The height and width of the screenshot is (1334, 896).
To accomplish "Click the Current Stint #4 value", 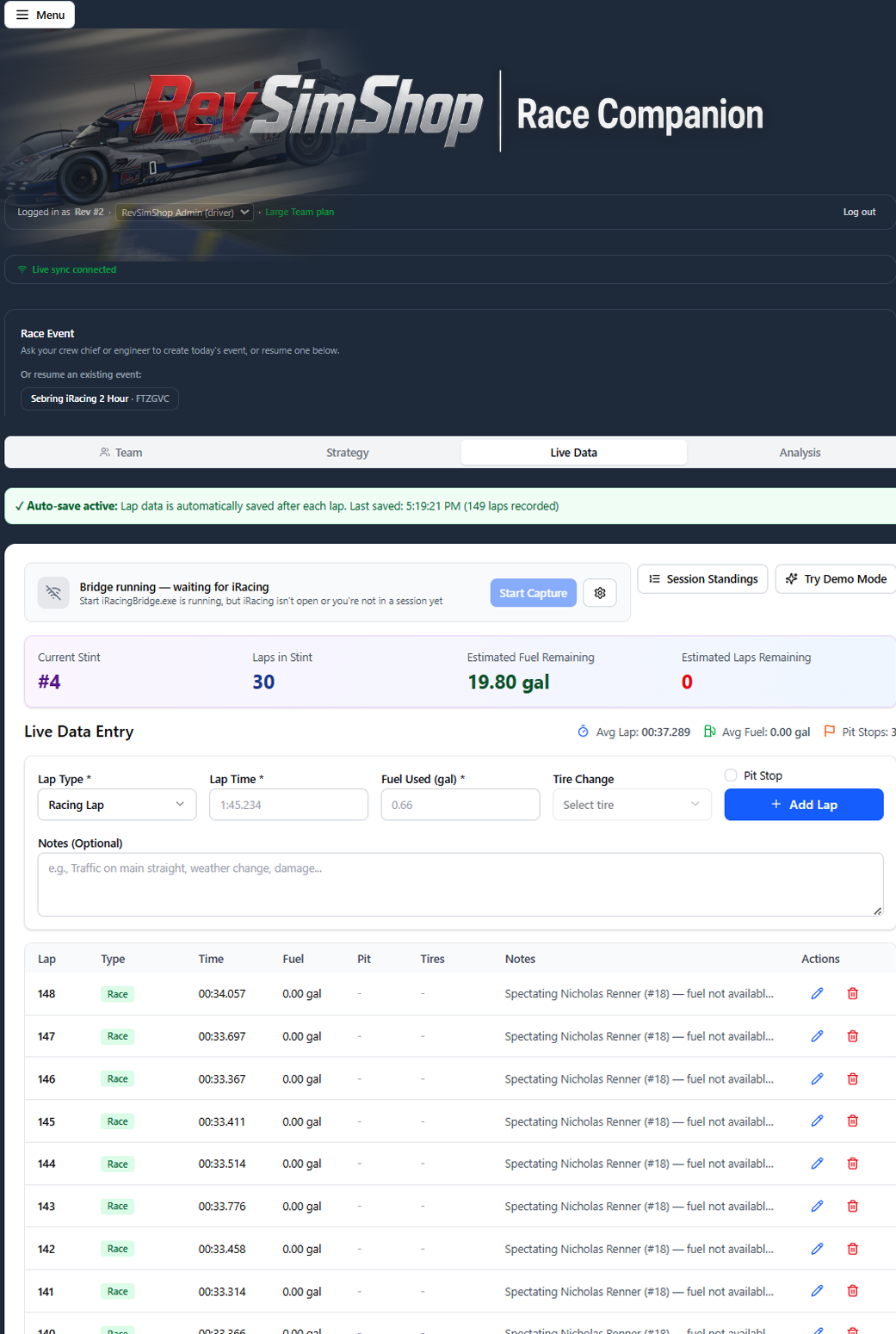I will 49,682.
